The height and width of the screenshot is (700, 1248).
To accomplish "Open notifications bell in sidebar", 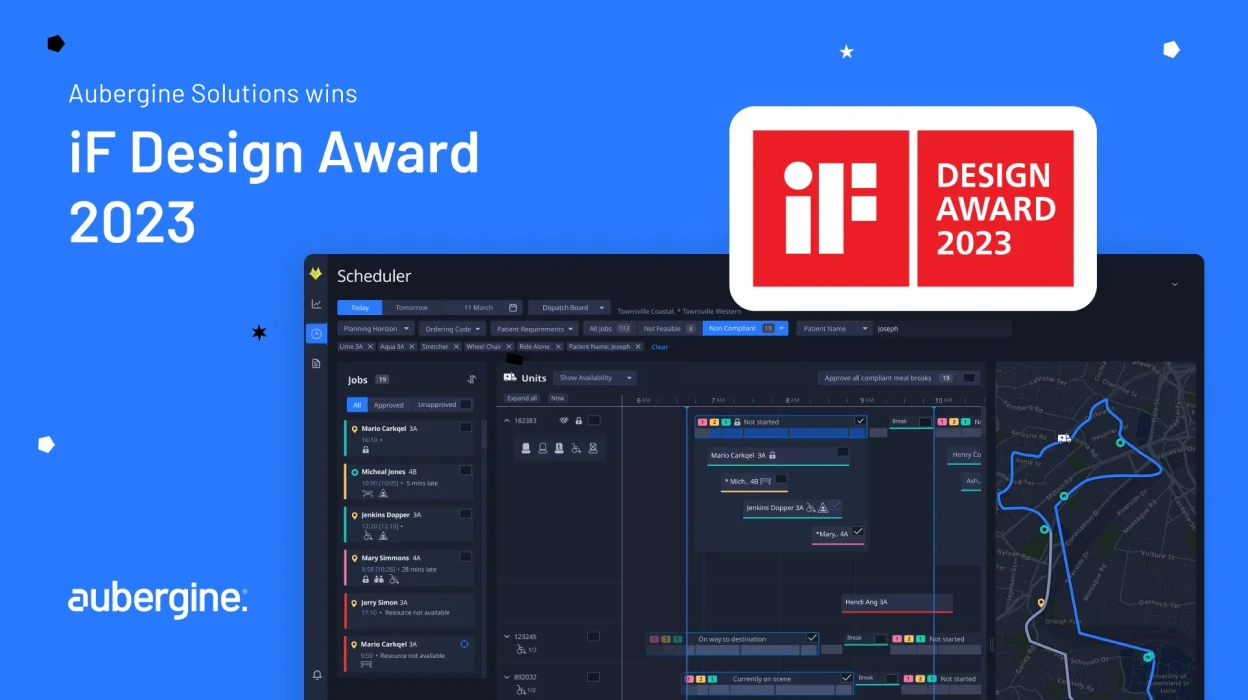I will tap(317, 675).
